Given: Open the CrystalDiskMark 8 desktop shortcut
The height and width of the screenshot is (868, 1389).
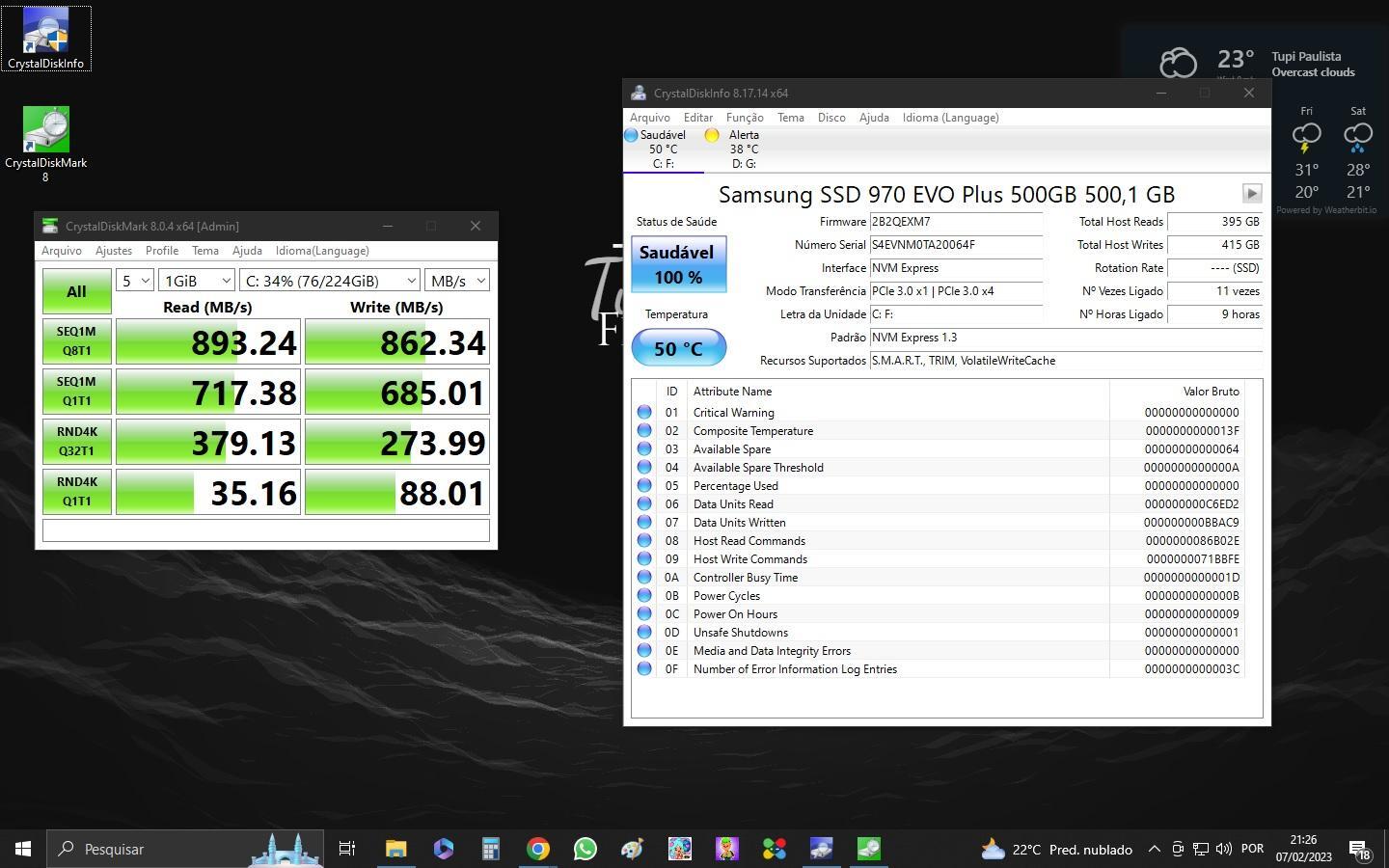Looking at the screenshot, I should 45,145.
